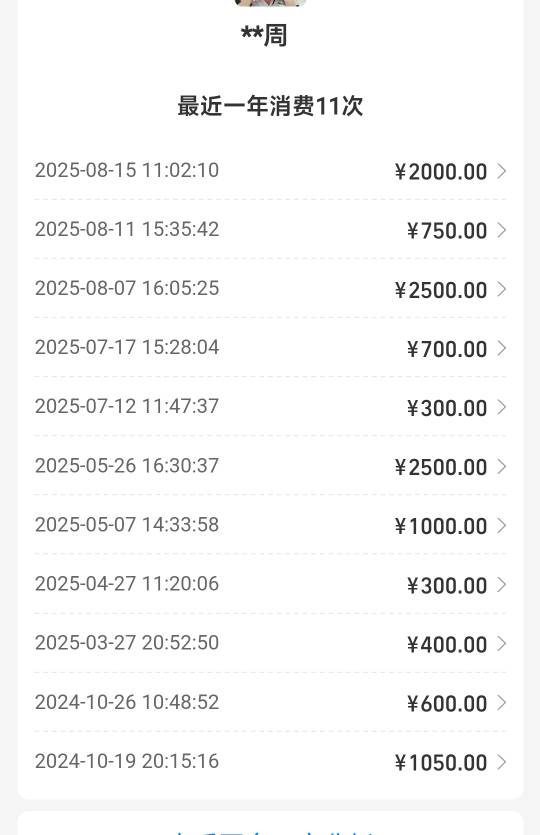The width and height of the screenshot is (540, 835).
Task: Open chevron beside the ¥750.00 transaction
Action: [501, 230]
